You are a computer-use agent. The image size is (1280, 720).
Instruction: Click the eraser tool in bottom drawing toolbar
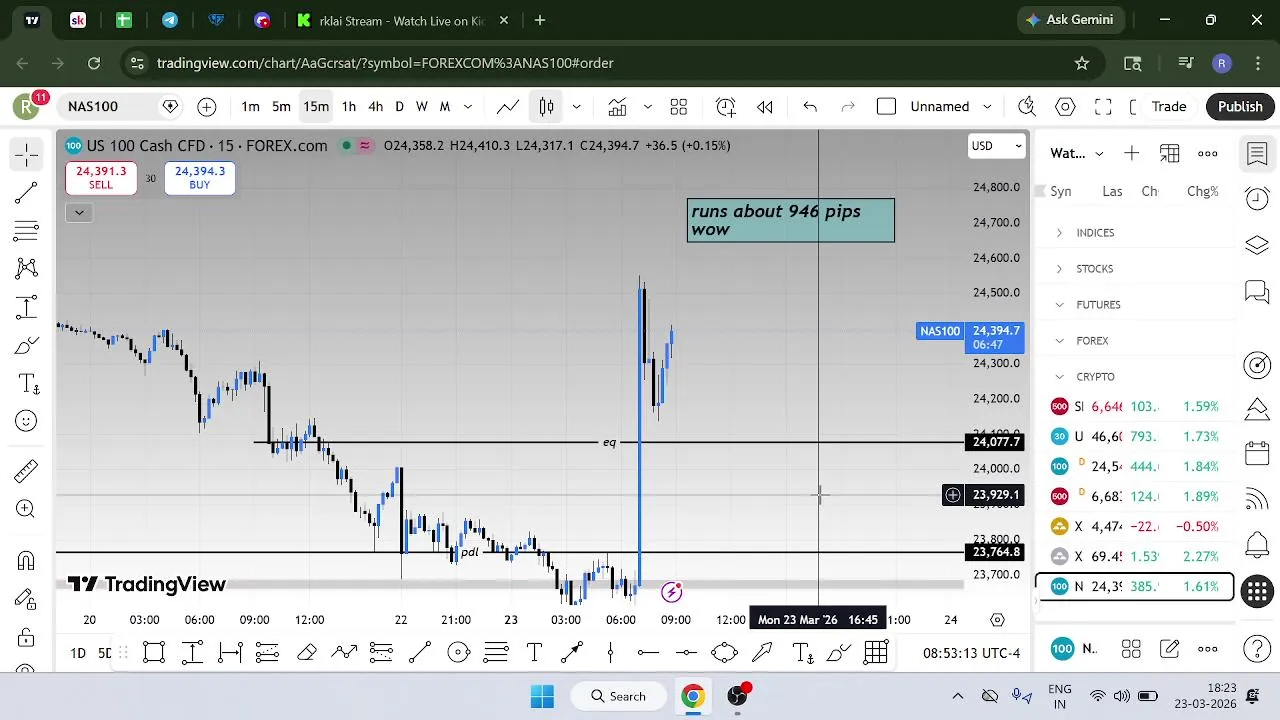point(306,653)
